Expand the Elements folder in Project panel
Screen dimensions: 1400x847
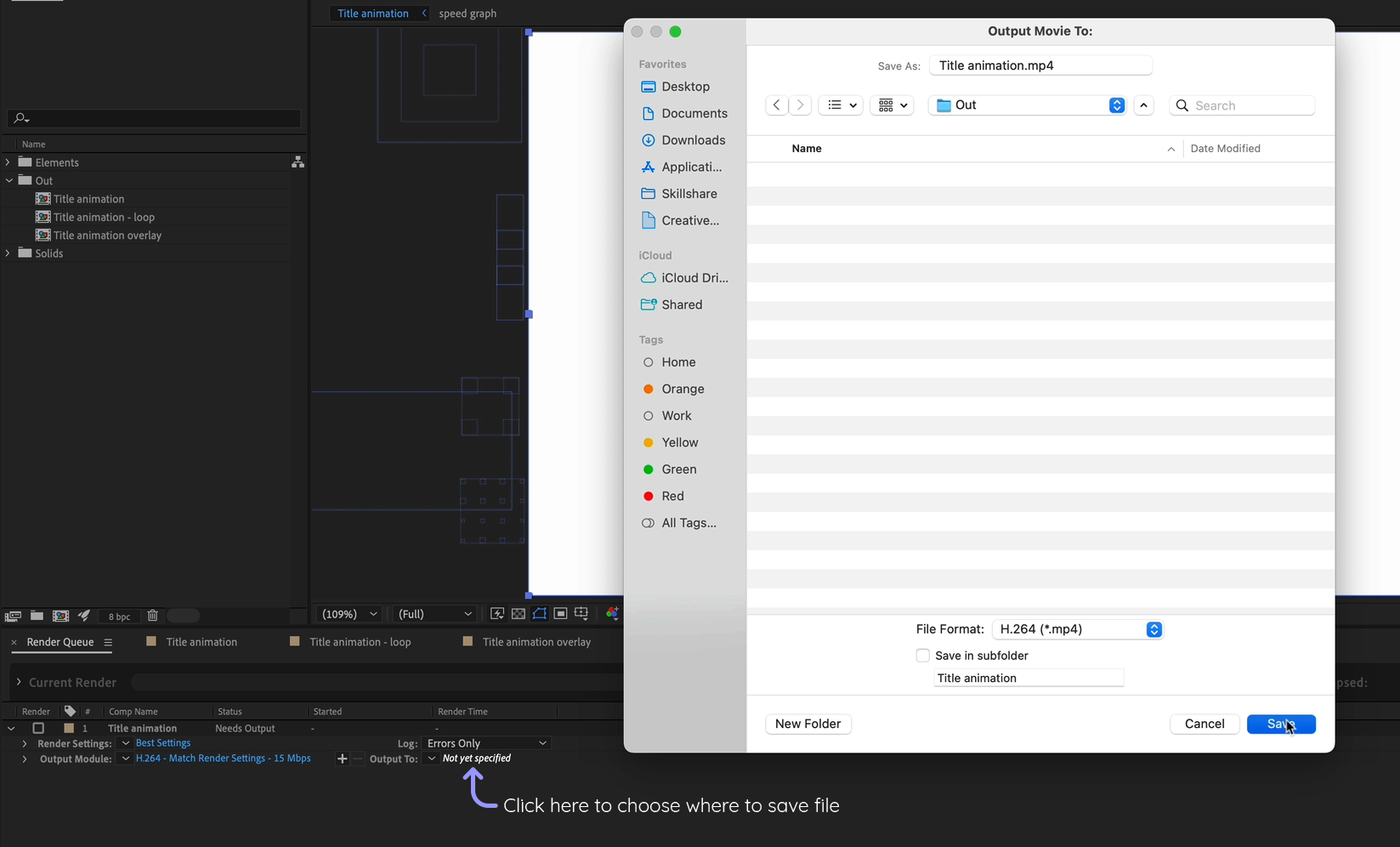click(x=8, y=162)
